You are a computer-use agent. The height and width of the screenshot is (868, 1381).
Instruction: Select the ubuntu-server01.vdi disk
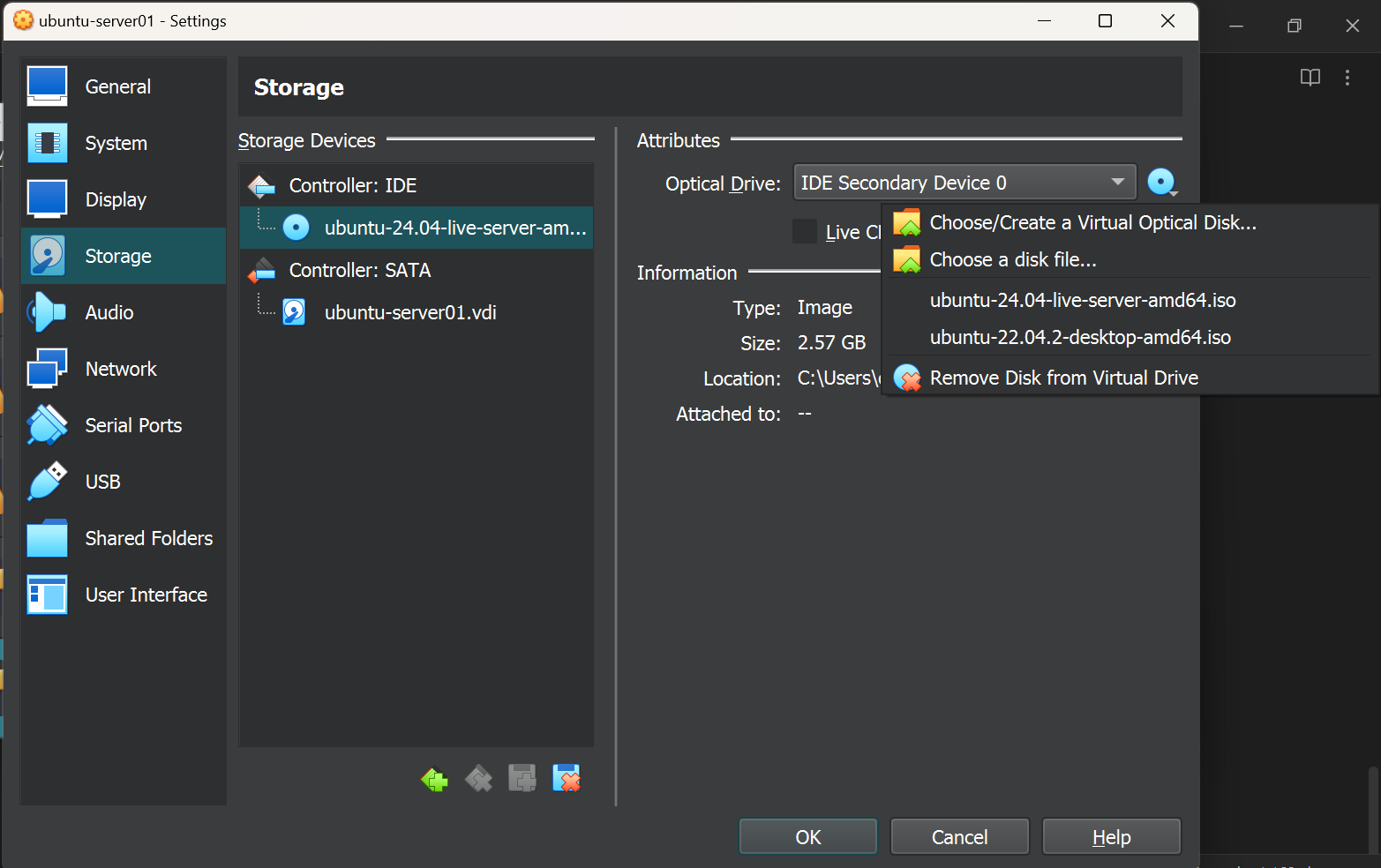tap(409, 312)
